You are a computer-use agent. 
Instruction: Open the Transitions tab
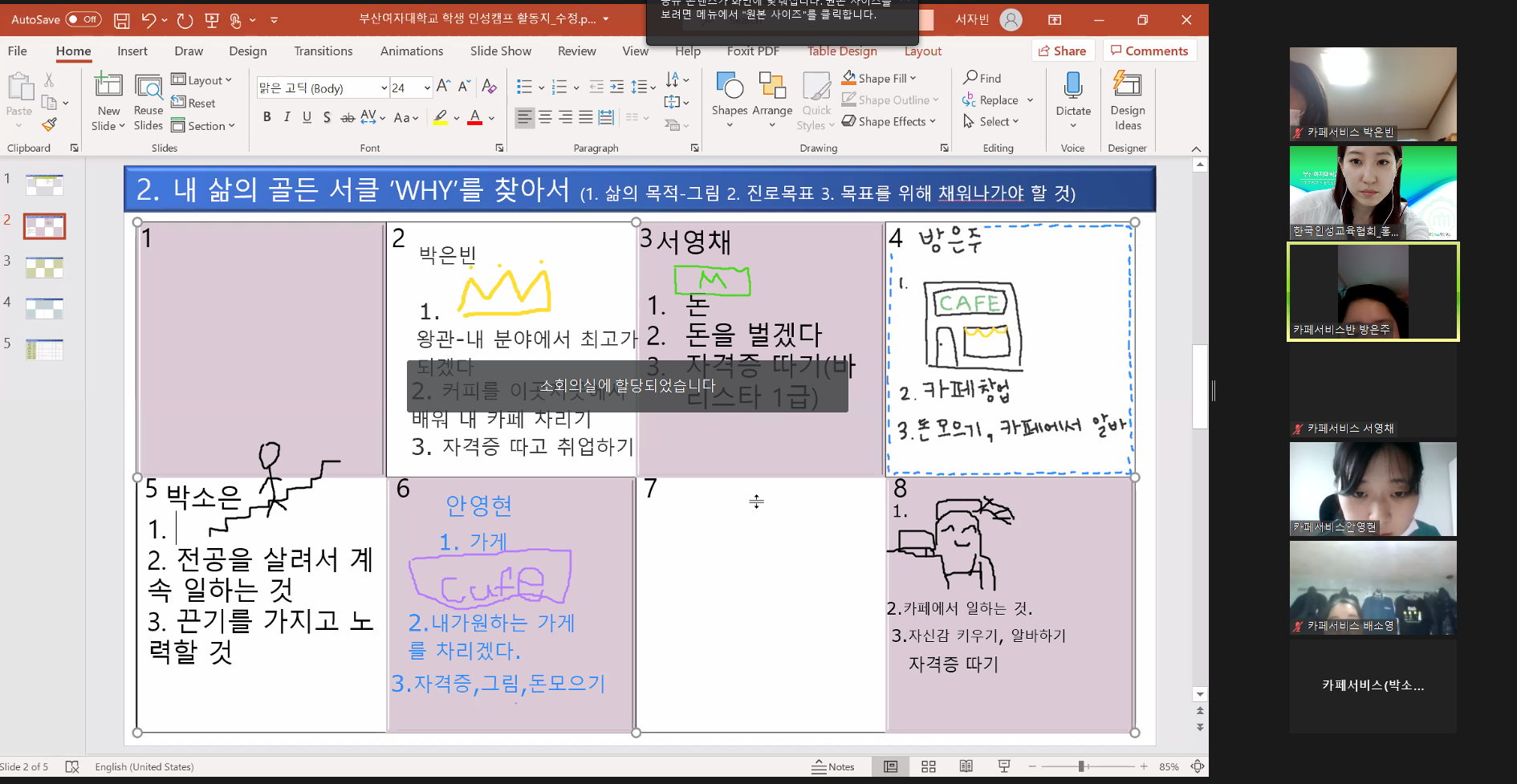click(323, 51)
